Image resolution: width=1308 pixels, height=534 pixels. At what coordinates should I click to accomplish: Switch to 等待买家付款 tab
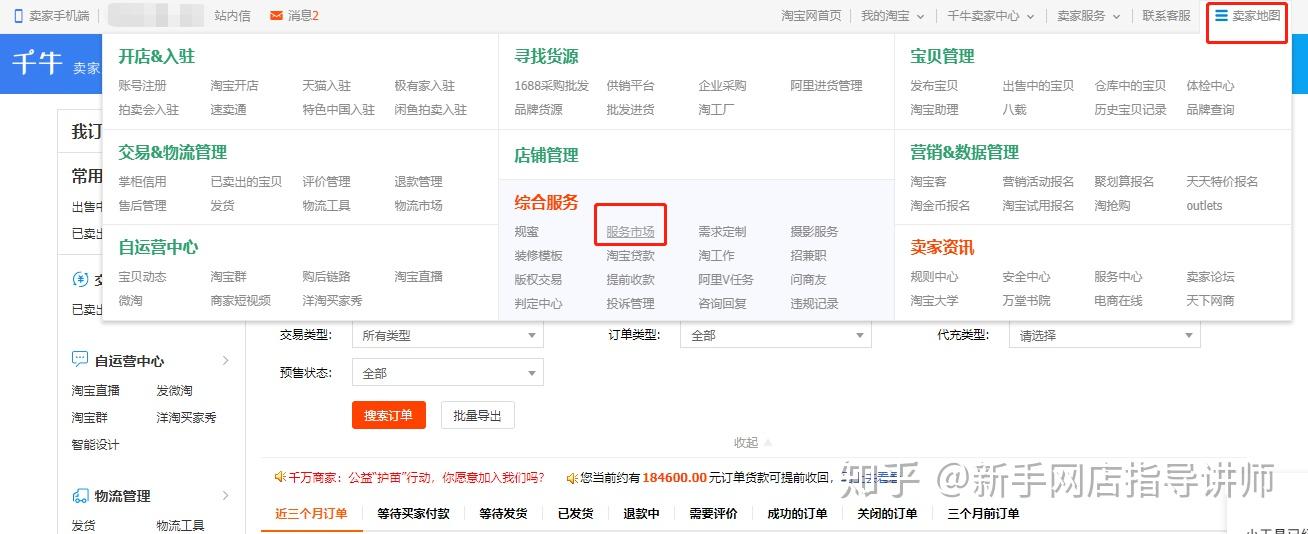pos(413,514)
